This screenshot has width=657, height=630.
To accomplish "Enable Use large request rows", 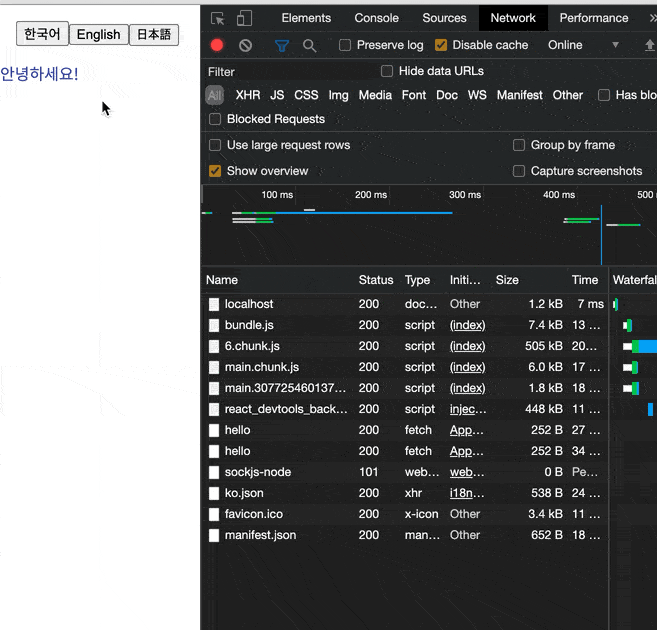I will 215,145.
